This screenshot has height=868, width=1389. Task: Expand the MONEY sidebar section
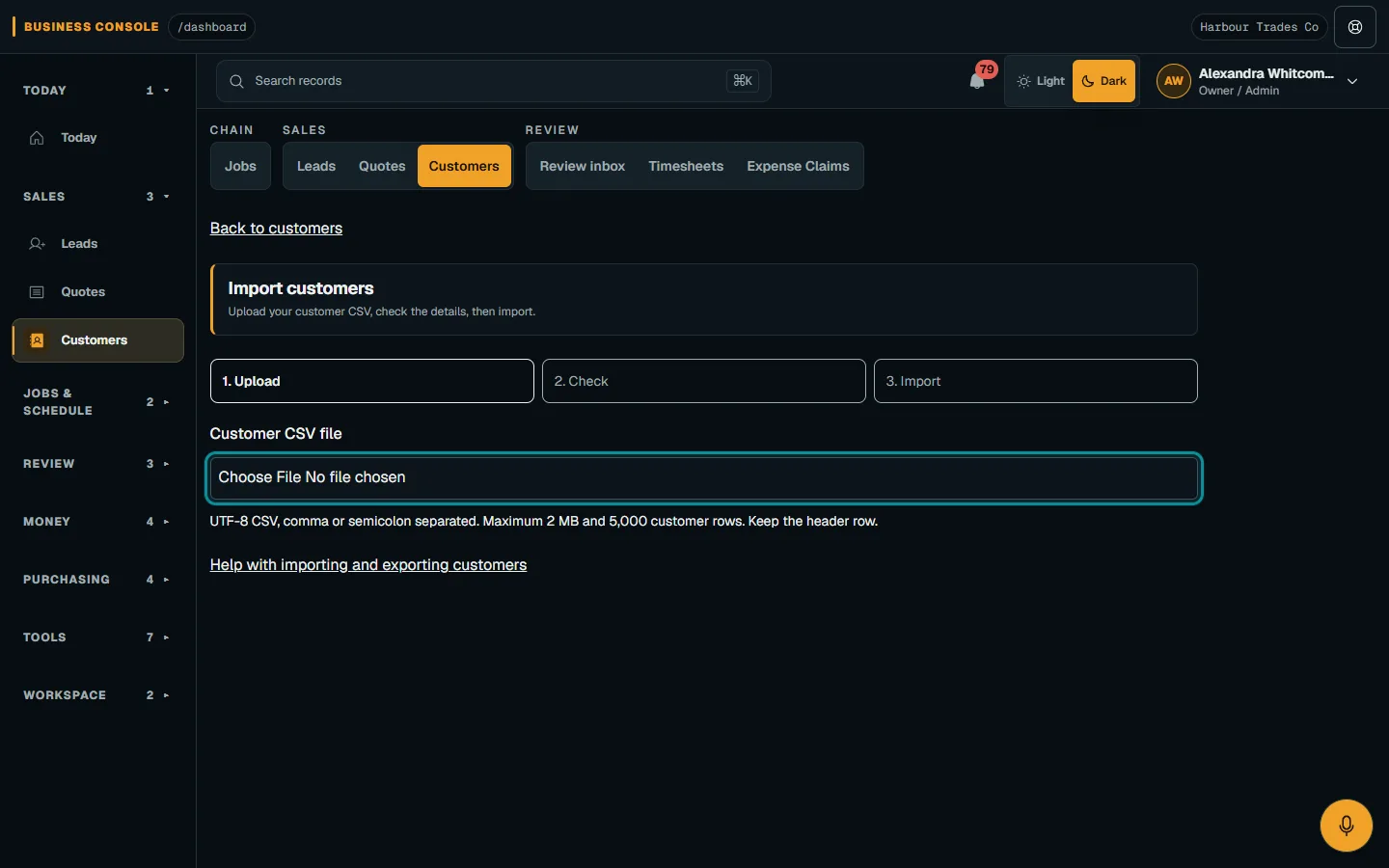point(97,522)
